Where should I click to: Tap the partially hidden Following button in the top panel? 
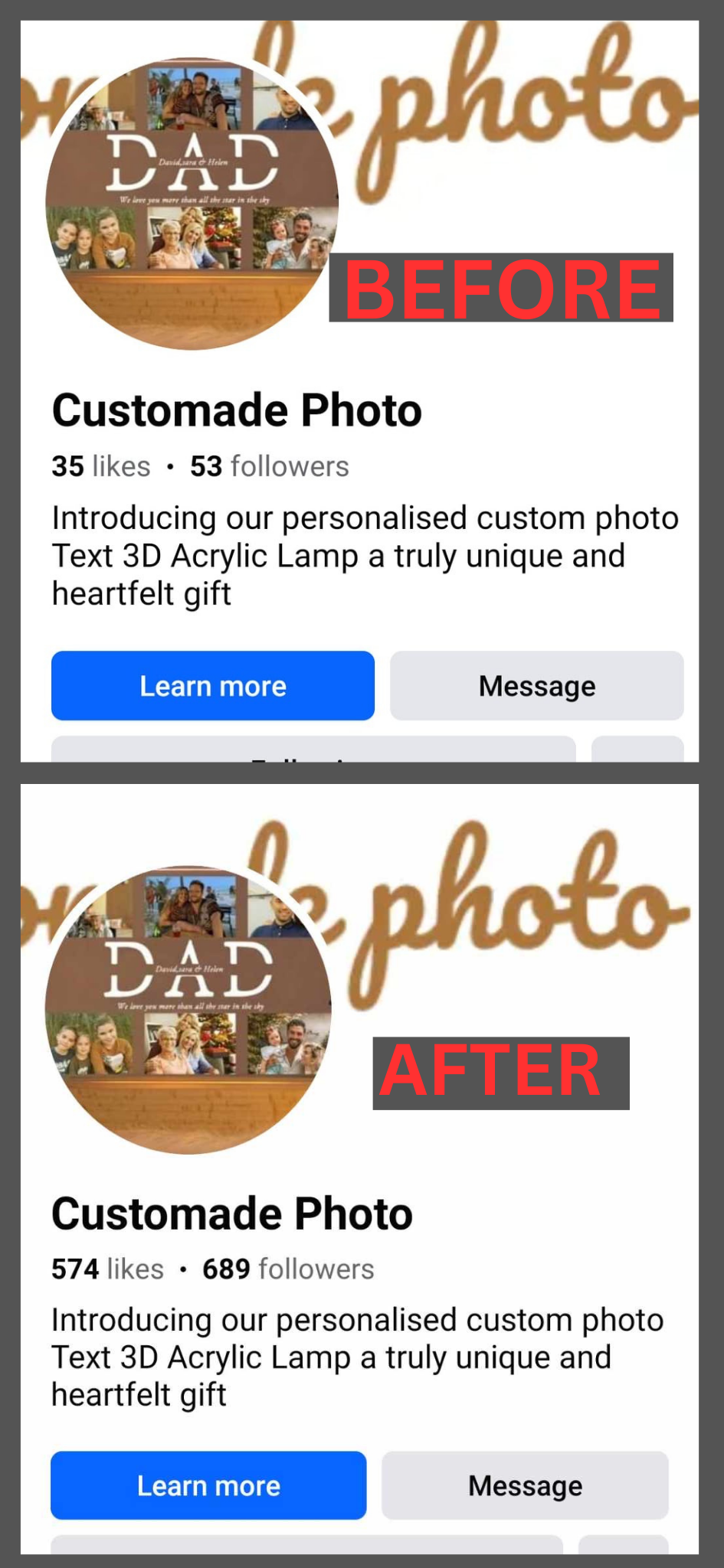click(313, 749)
